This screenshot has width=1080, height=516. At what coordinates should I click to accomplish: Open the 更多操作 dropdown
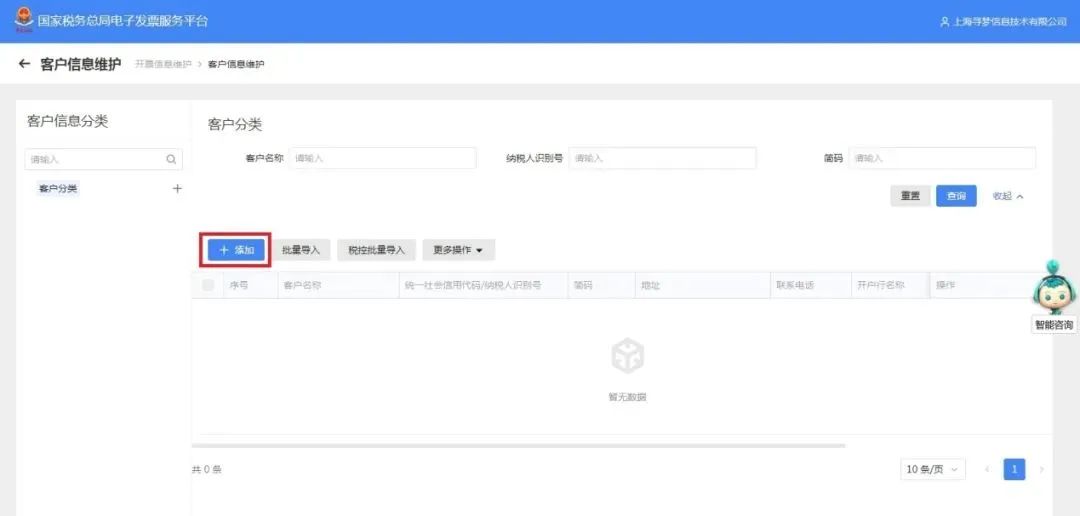(x=458, y=250)
